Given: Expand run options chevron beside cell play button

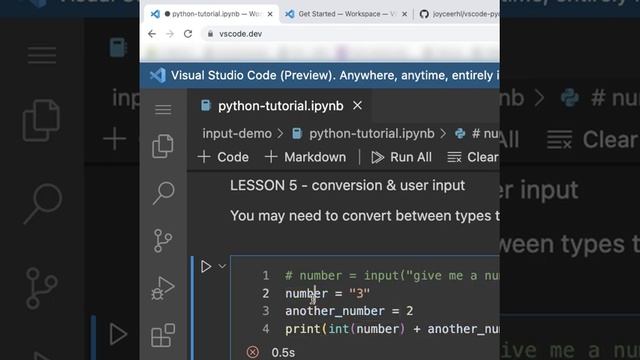Looking at the screenshot, I should tap(222, 266).
